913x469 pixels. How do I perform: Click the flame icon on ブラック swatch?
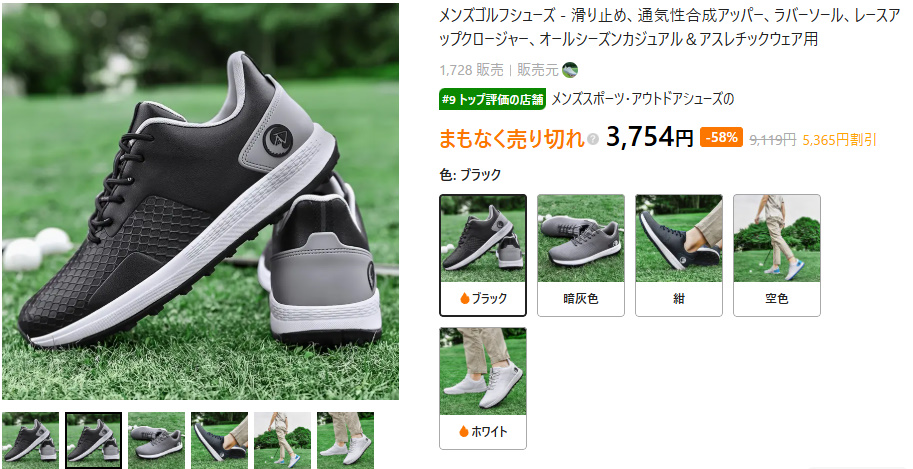click(464, 298)
